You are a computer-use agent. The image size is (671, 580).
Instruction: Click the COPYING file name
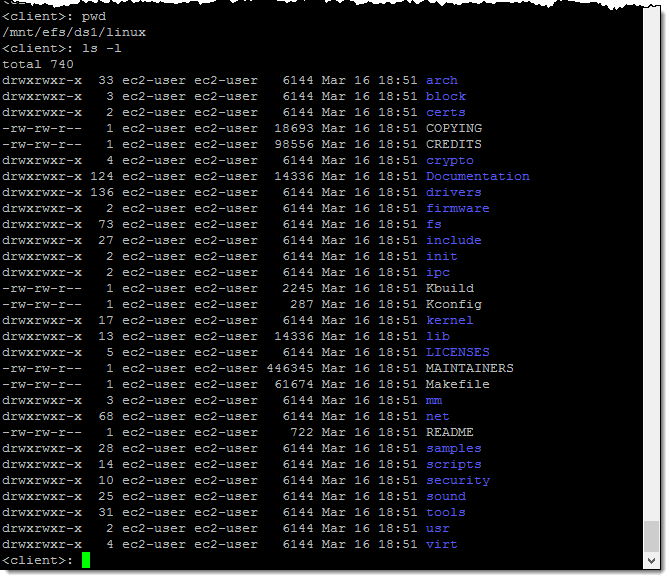[453, 128]
